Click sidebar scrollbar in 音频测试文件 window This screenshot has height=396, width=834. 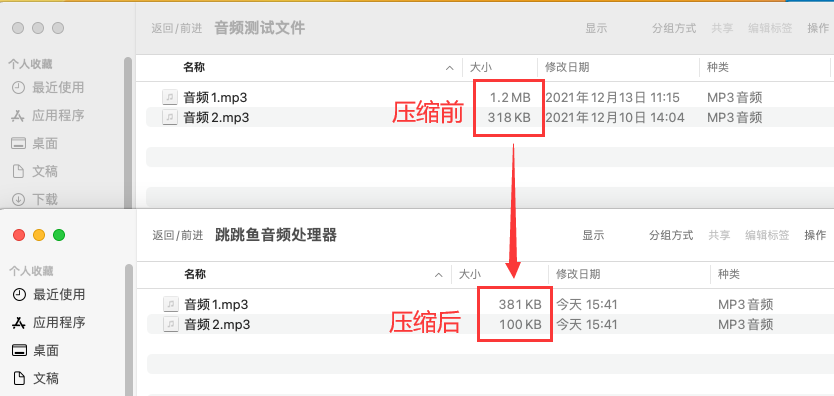pyautogui.click(x=128, y=132)
